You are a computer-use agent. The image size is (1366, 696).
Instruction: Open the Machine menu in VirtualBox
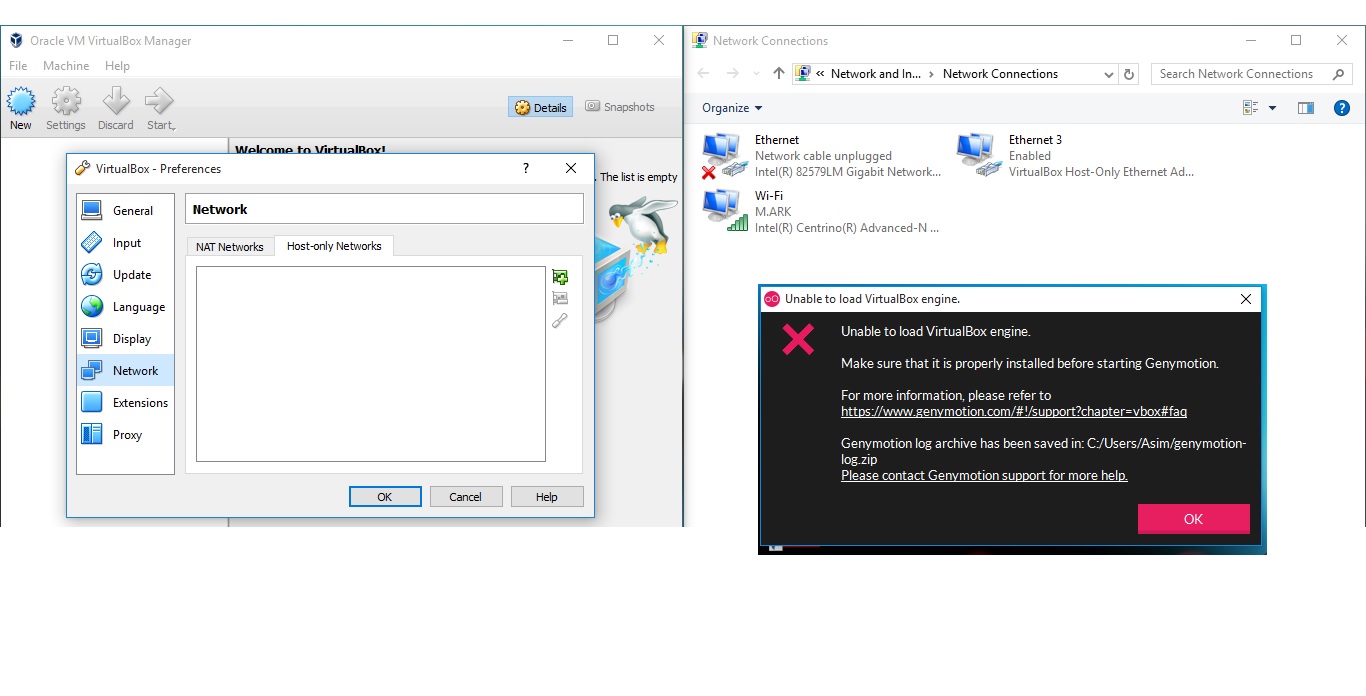pyautogui.click(x=66, y=66)
